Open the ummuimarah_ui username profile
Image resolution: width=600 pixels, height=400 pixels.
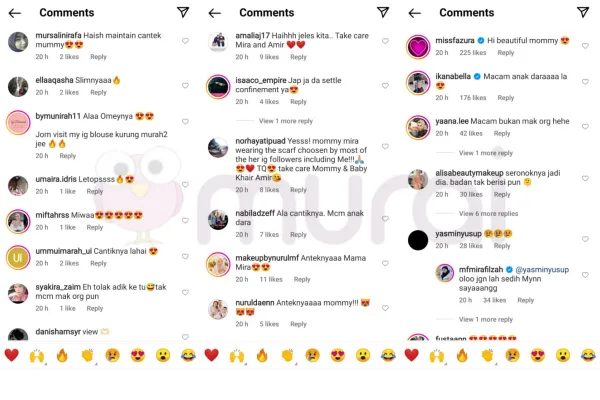pos(64,251)
